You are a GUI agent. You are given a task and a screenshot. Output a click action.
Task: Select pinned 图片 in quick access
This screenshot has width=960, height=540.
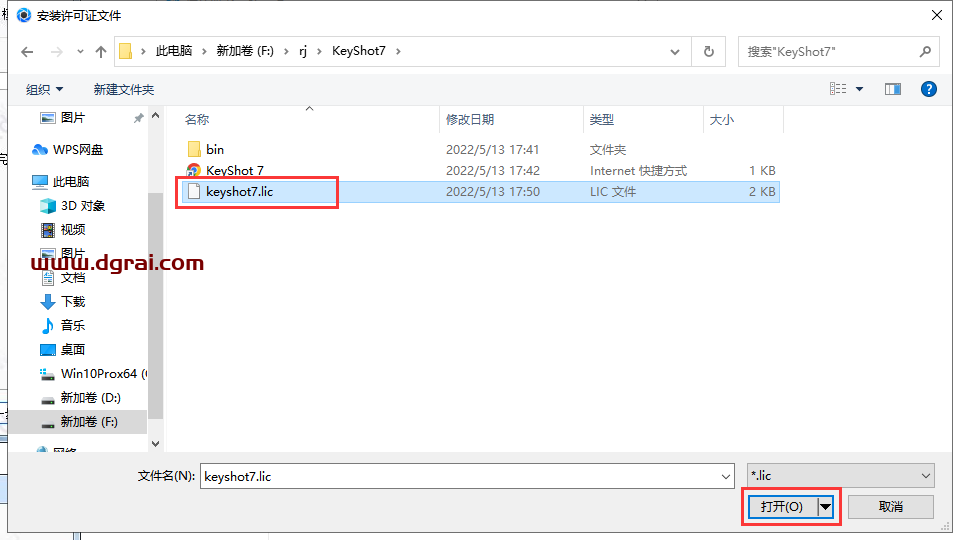click(73, 118)
